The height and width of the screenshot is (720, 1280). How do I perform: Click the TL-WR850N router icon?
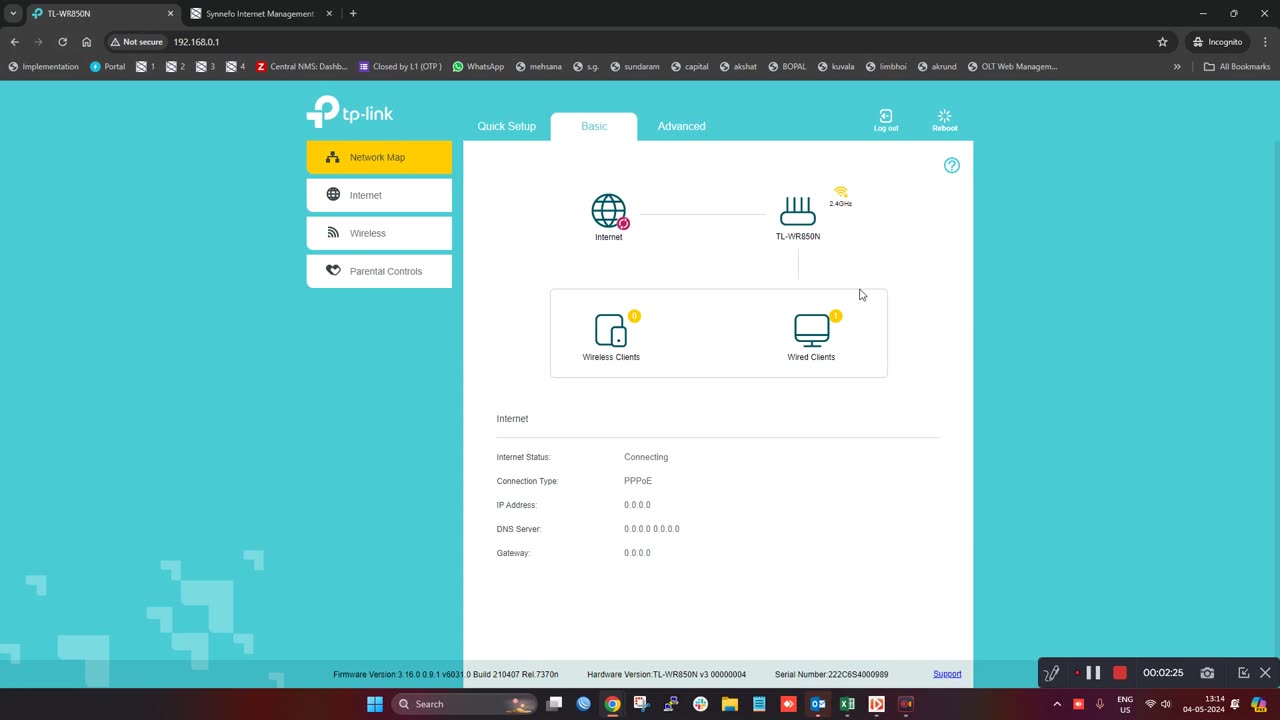(x=798, y=212)
